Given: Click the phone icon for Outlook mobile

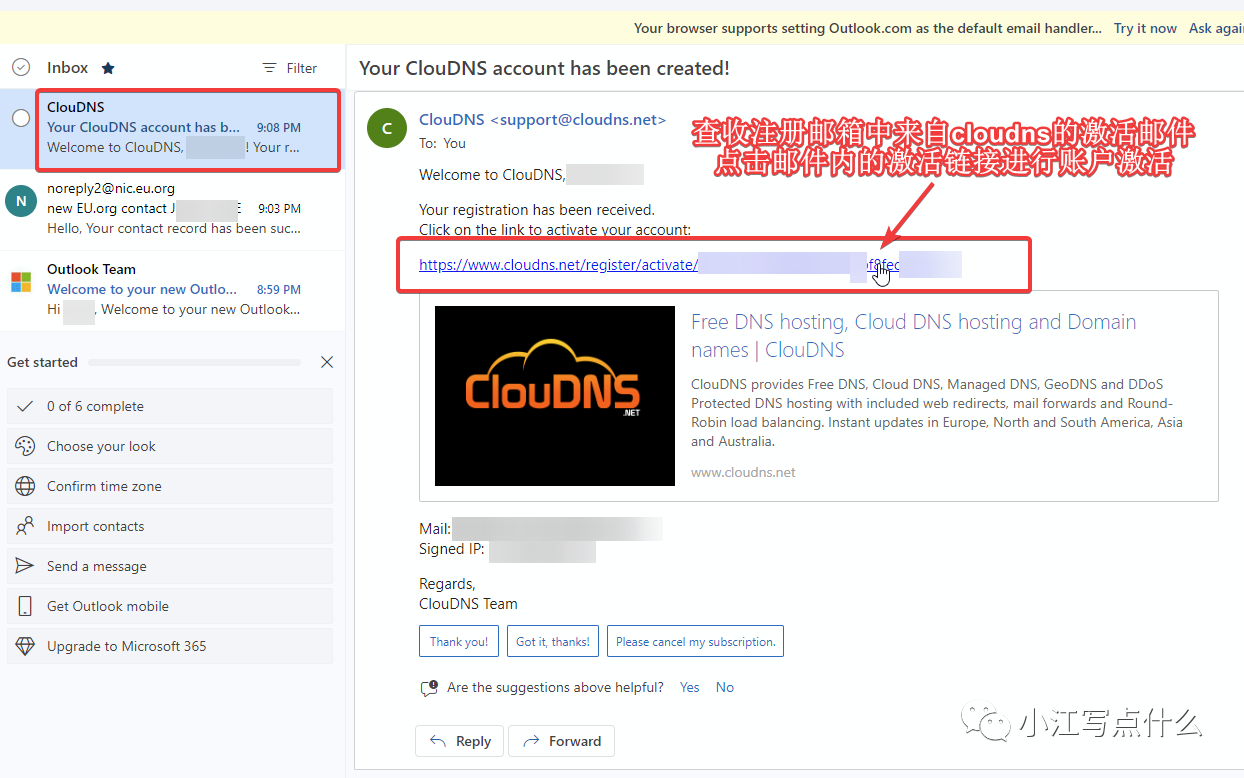Looking at the screenshot, I should coord(26,606).
